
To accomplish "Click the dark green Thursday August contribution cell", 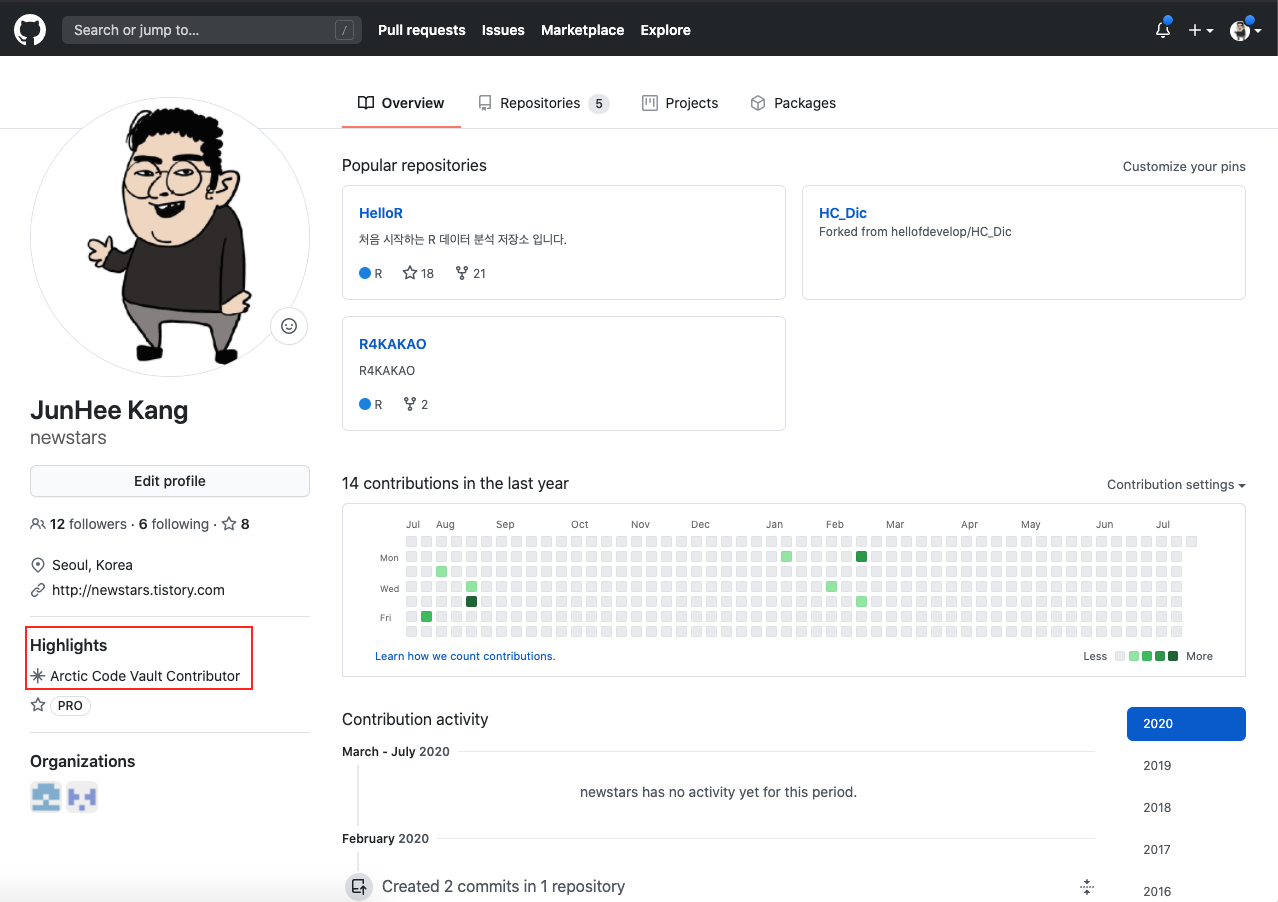I will 471,602.
